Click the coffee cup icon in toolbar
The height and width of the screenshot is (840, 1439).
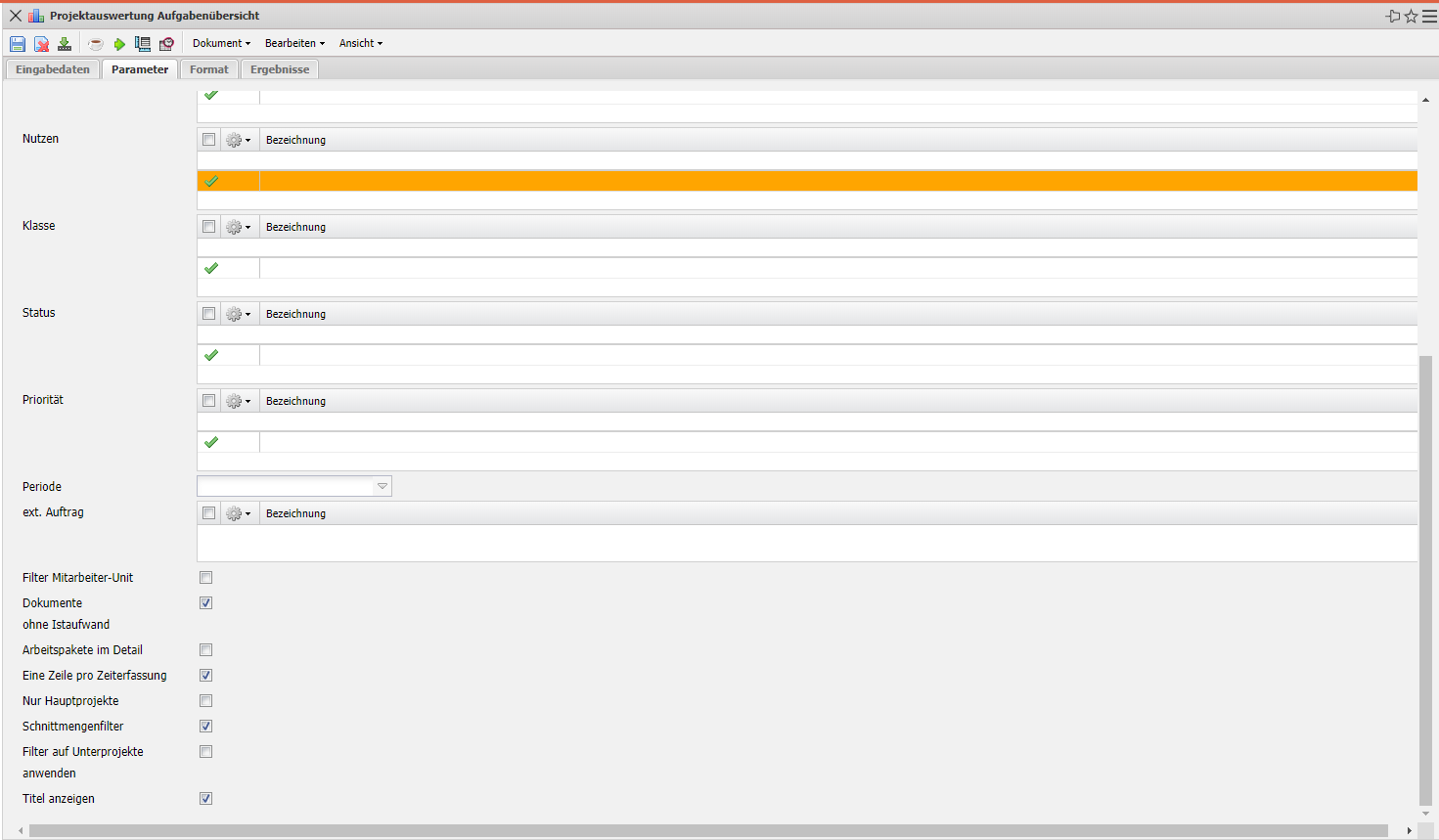pyautogui.click(x=96, y=44)
